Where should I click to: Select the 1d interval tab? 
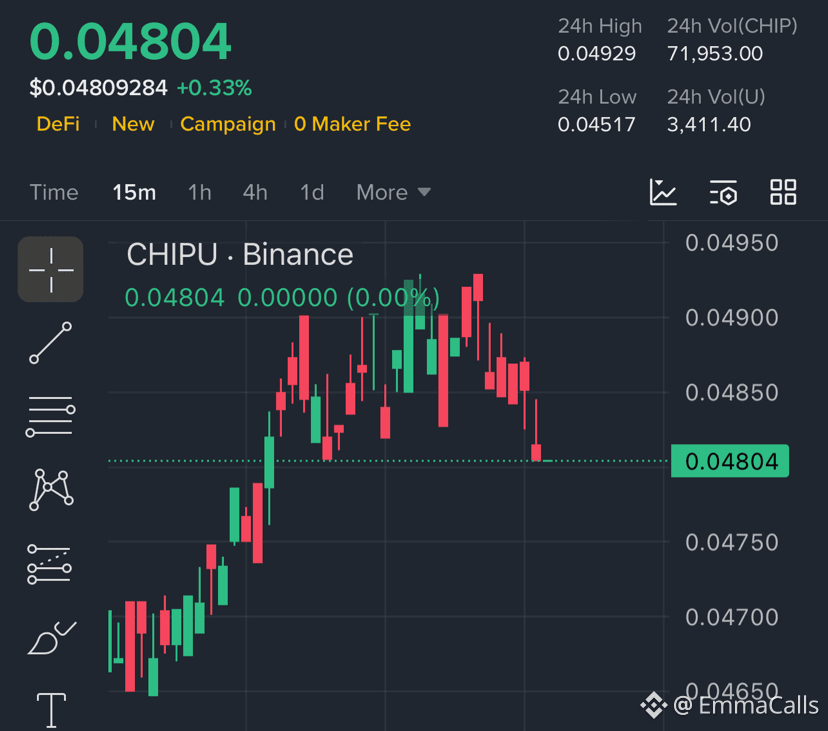pos(312,192)
